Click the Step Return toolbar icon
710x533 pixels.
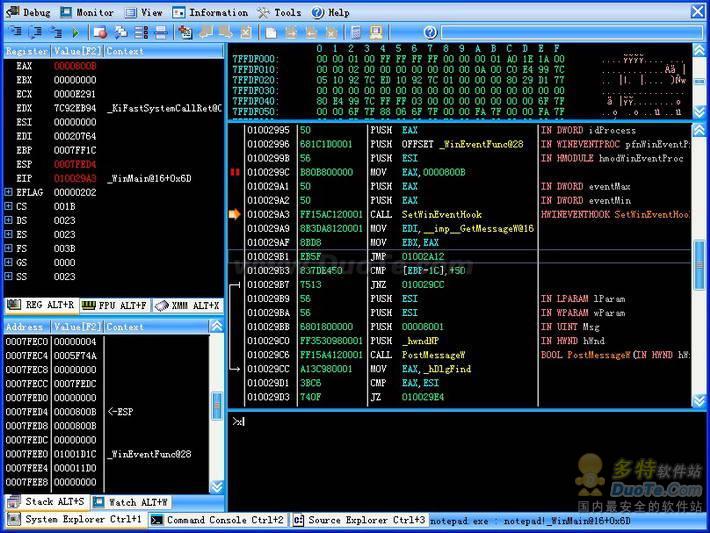click(55, 32)
